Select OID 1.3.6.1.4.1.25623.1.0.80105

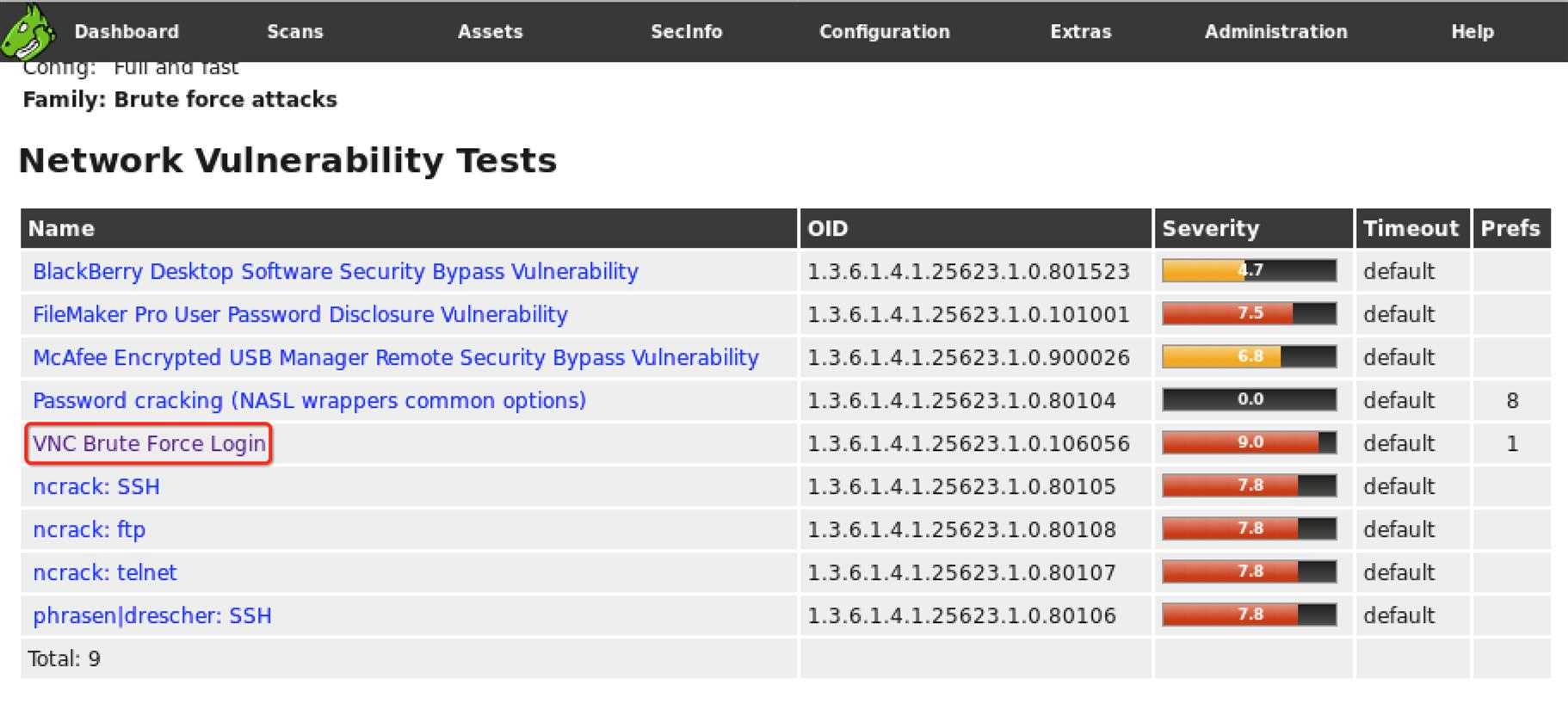[961, 486]
